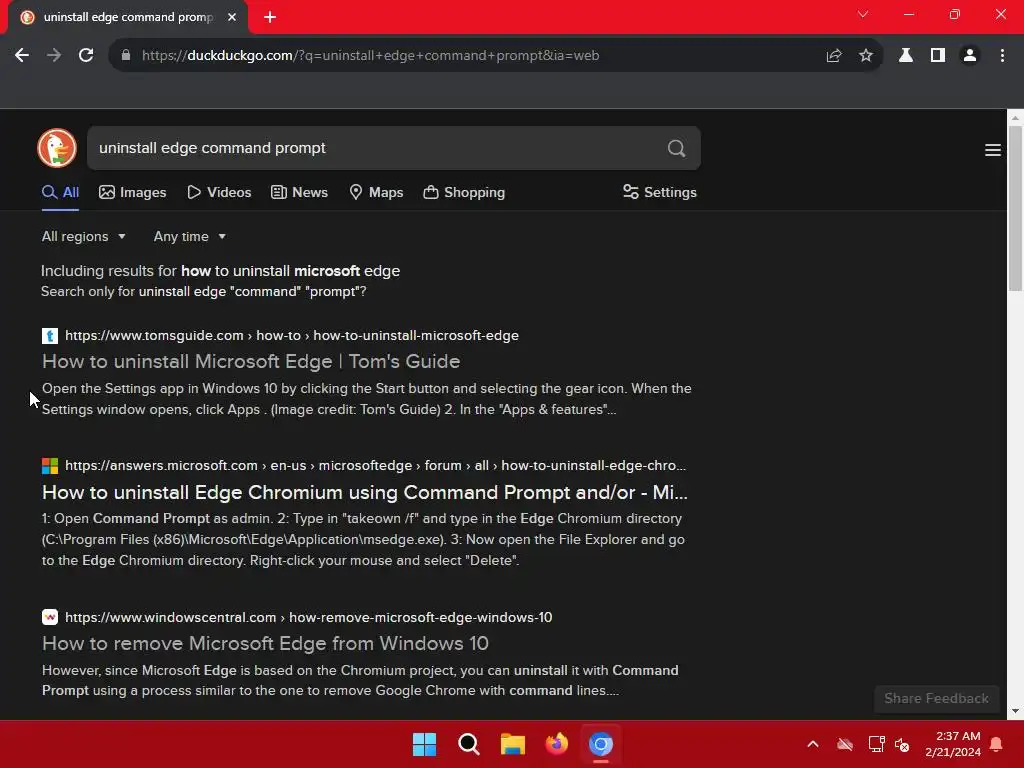Switch to the Images tab

click(x=133, y=193)
